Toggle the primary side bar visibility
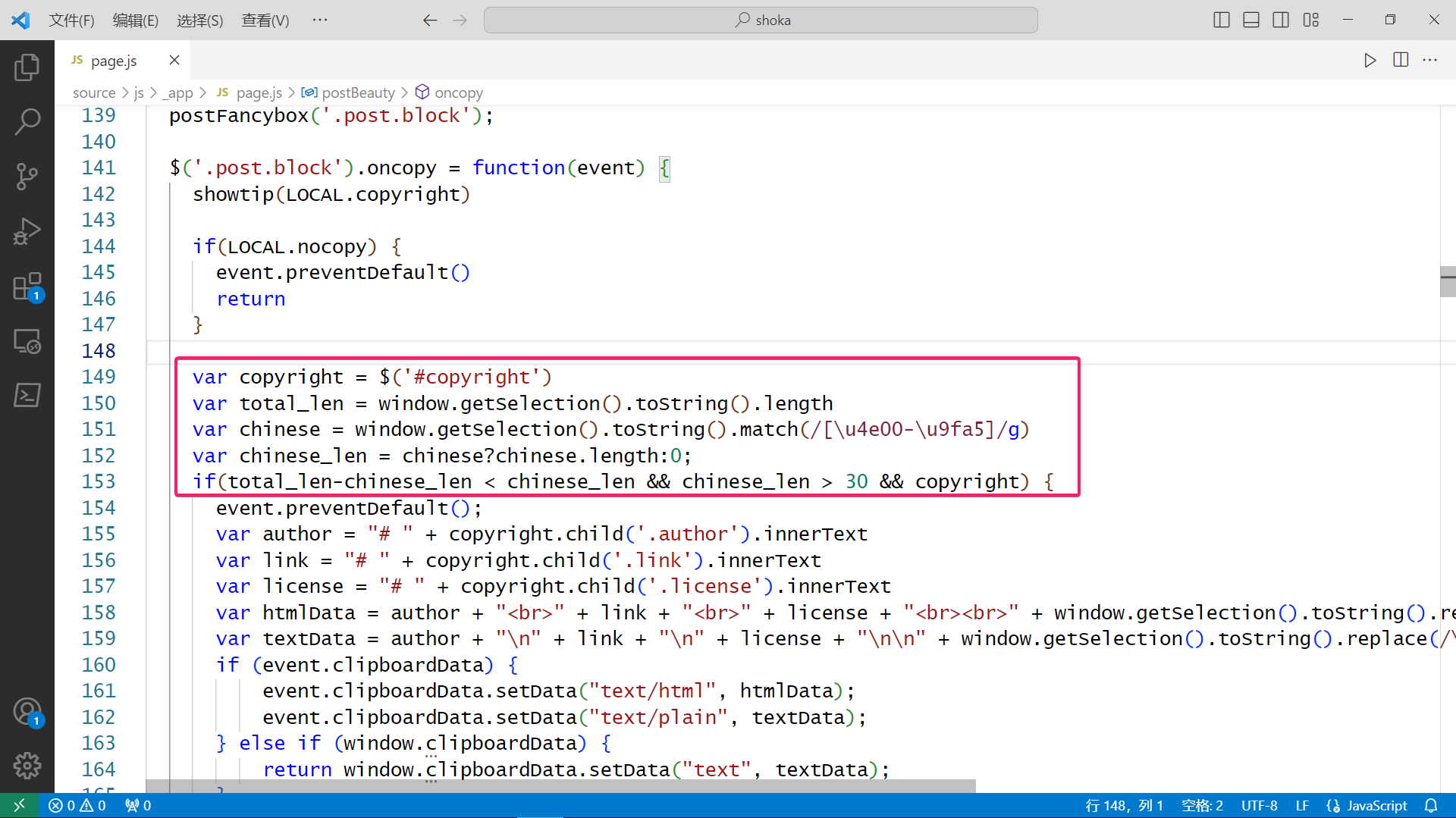1456x818 pixels. point(1221,20)
